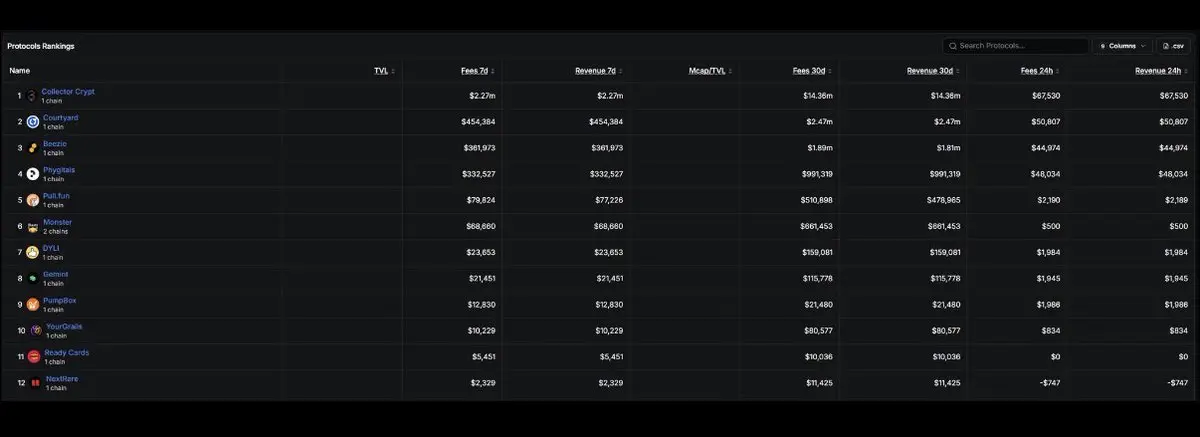Download table using the .csv button

click(1174, 46)
